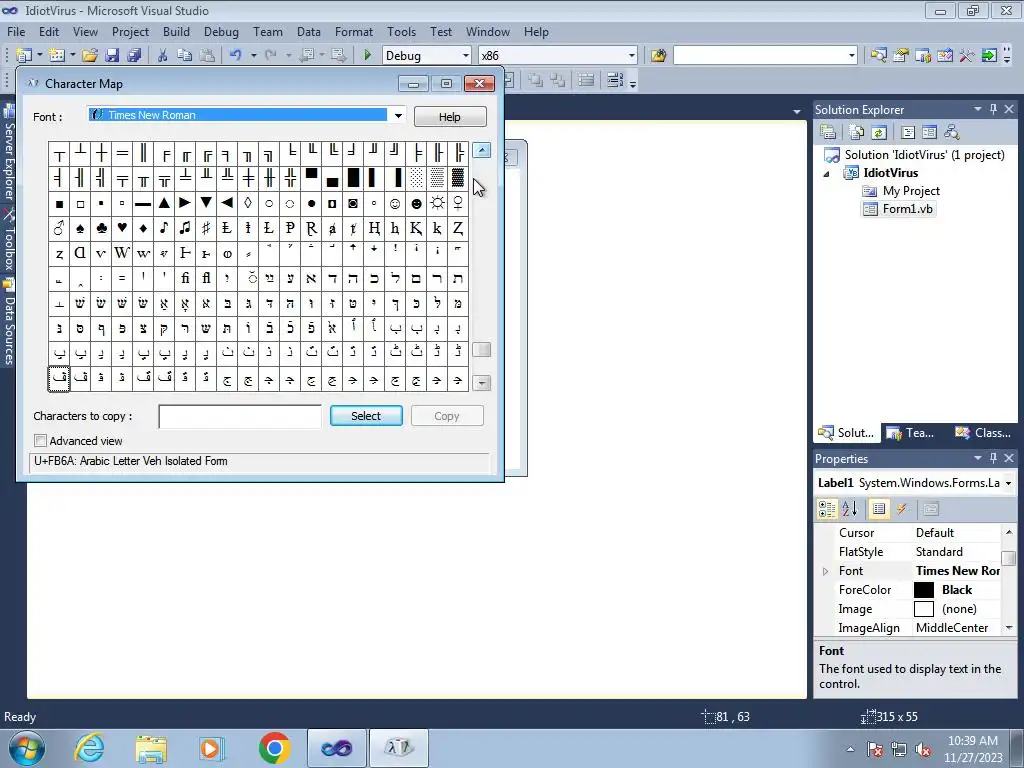Image resolution: width=1024 pixels, height=768 pixels.
Task: Click disabled Copy button in Character Map
Action: coord(447,416)
